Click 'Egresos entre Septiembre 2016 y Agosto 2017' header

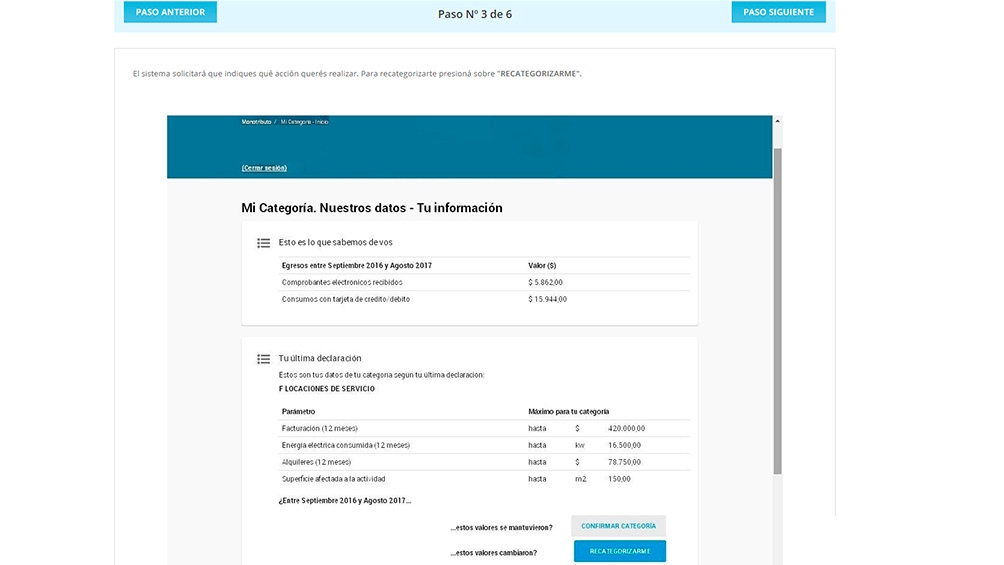click(x=357, y=265)
